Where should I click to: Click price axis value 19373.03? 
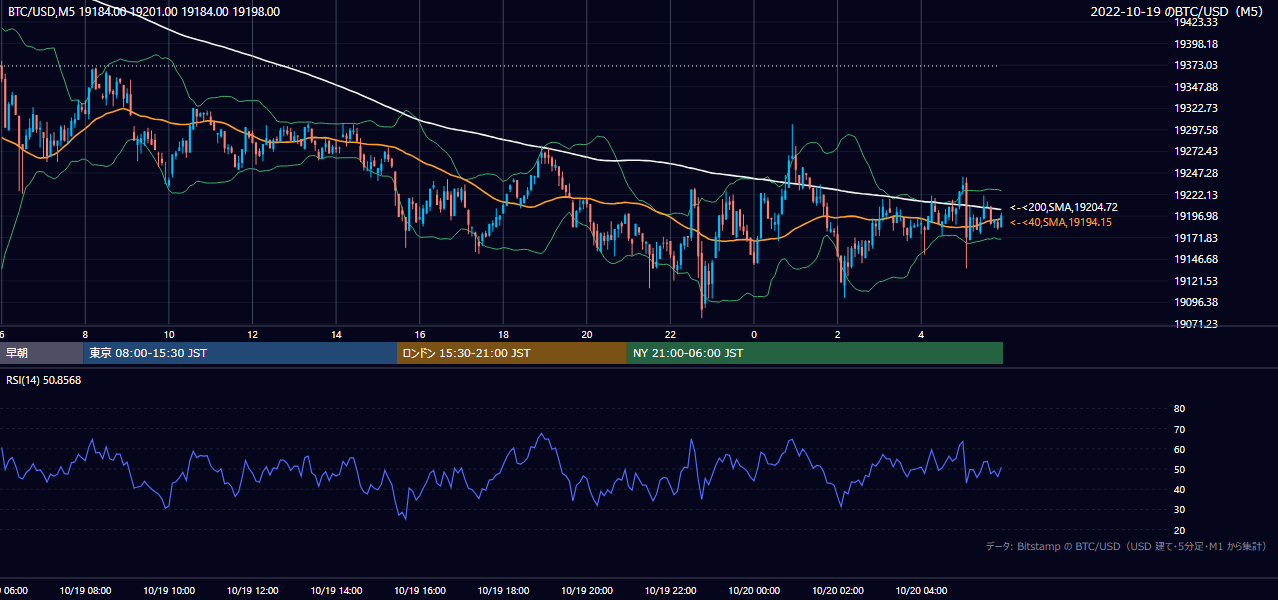click(x=1195, y=65)
